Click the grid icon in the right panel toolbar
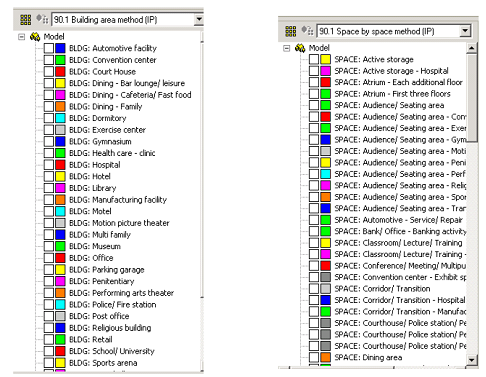This screenshot has width=486, height=377. coord(291,31)
